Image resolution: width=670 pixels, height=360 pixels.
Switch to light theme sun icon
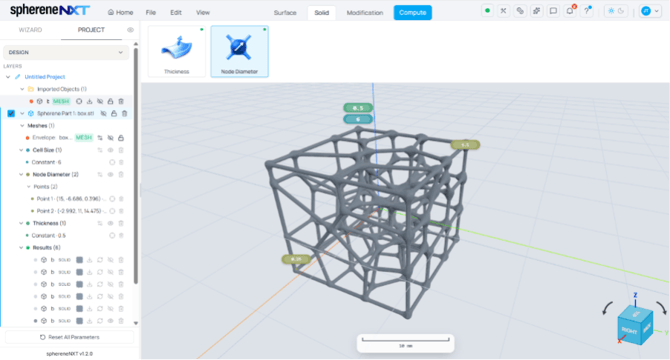pos(611,11)
